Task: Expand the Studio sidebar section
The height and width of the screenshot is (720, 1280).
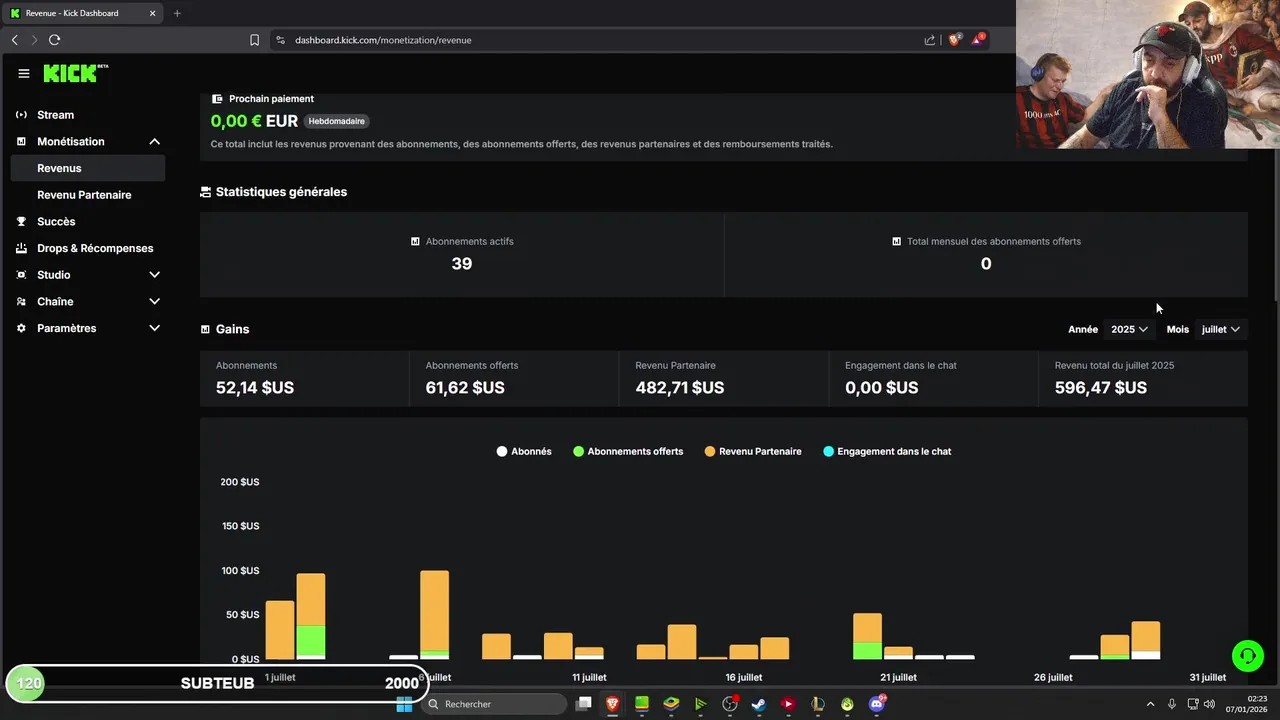Action: (88, 275)
